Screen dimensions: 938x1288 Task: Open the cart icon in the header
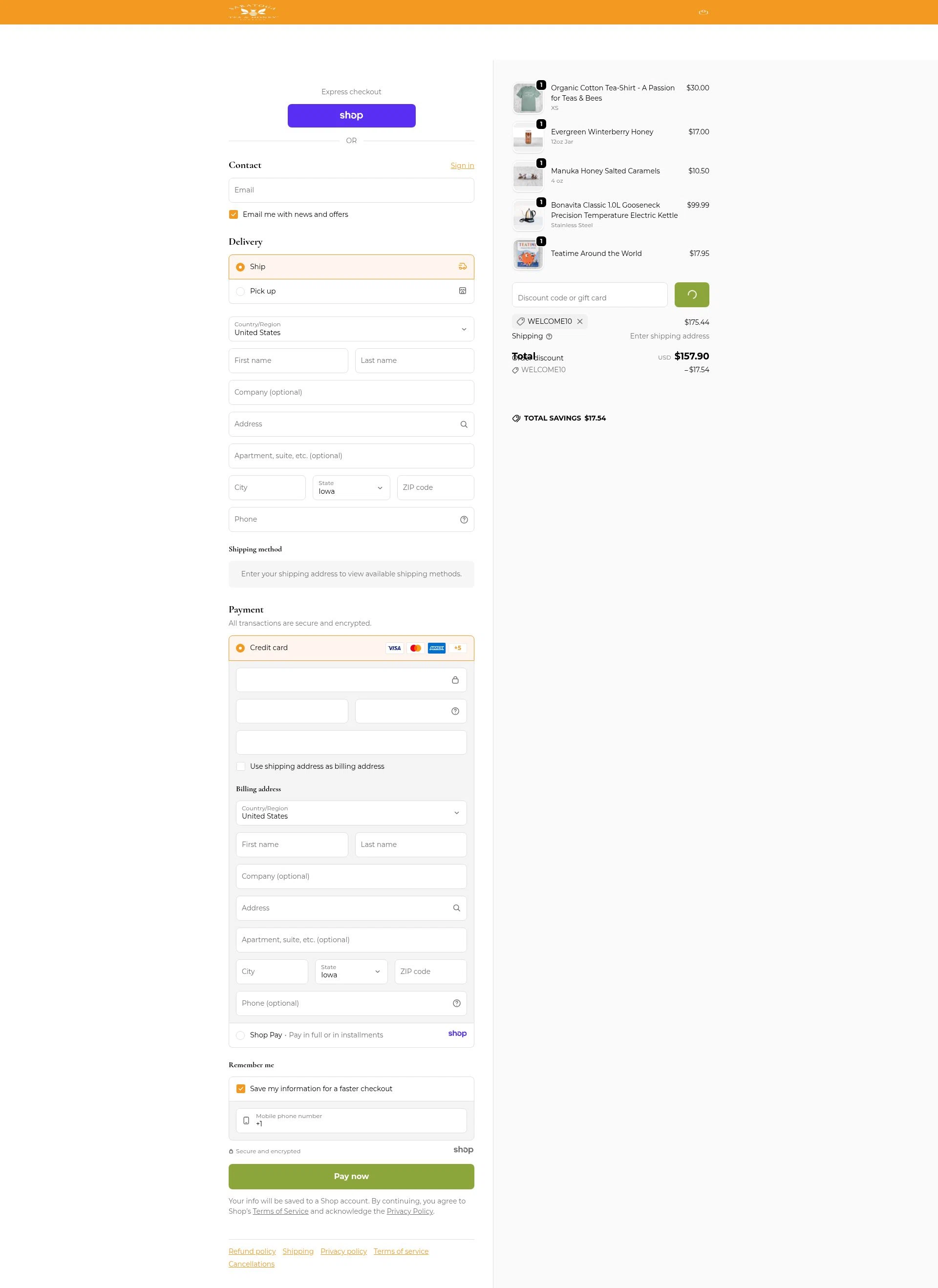click(x=703, y=11)
